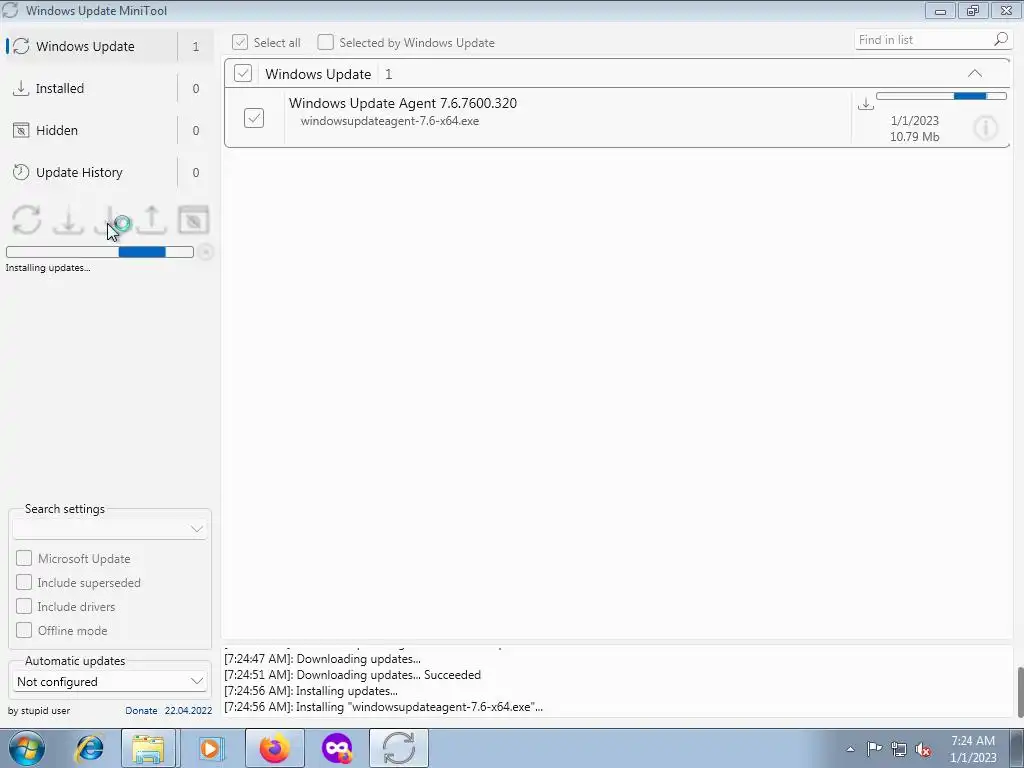Click the network tray icon

pyautogui.click(x=899, y=749)
